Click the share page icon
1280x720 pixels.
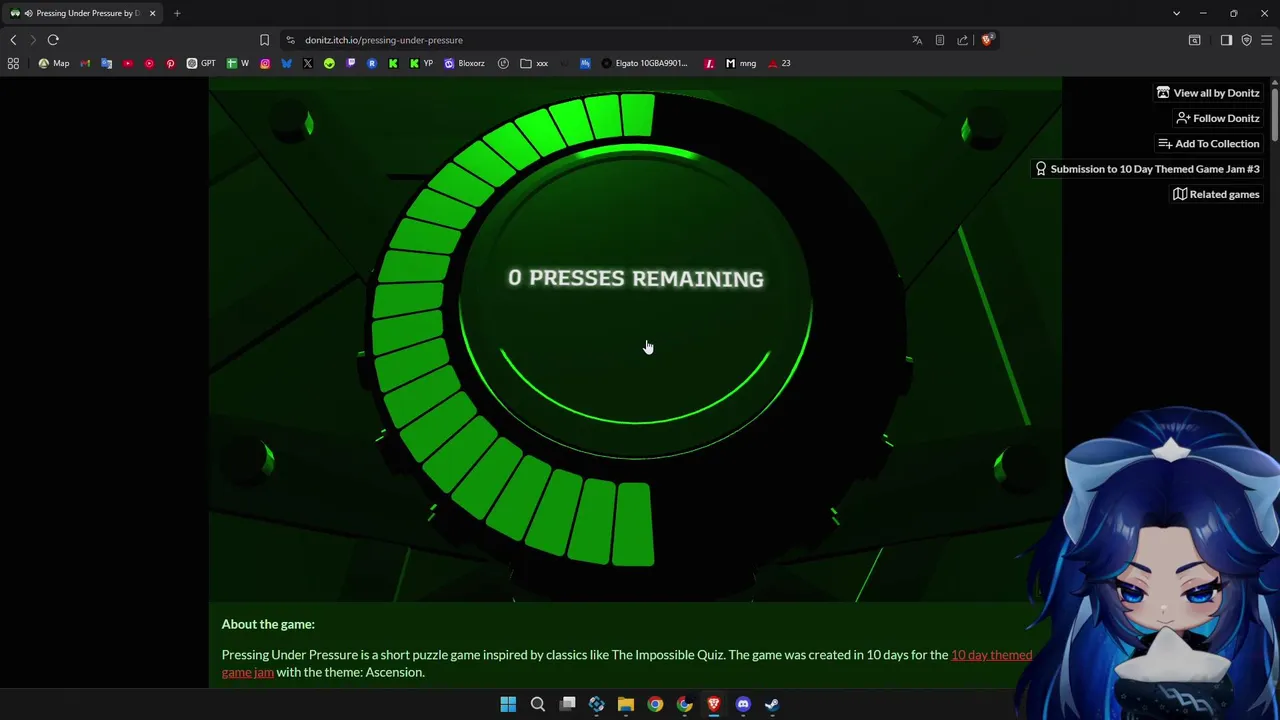(x=963, y=40)
